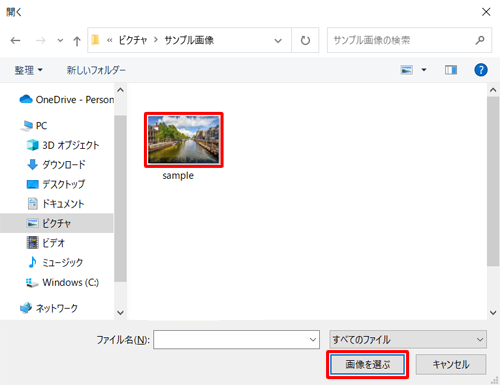Open 3D オブジェクト folder
This screenshot has height=385, width=500.
[x=63, y=145]
